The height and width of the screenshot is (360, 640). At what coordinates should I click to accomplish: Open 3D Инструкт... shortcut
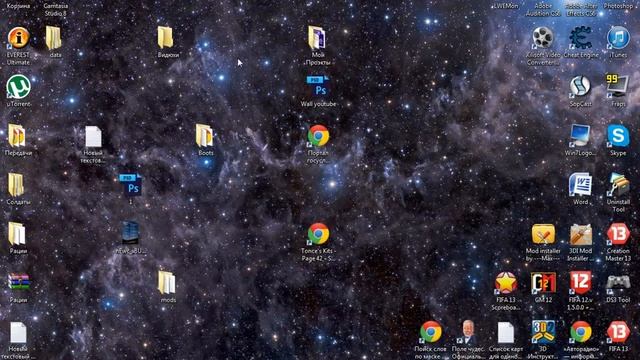pos(543,332)
